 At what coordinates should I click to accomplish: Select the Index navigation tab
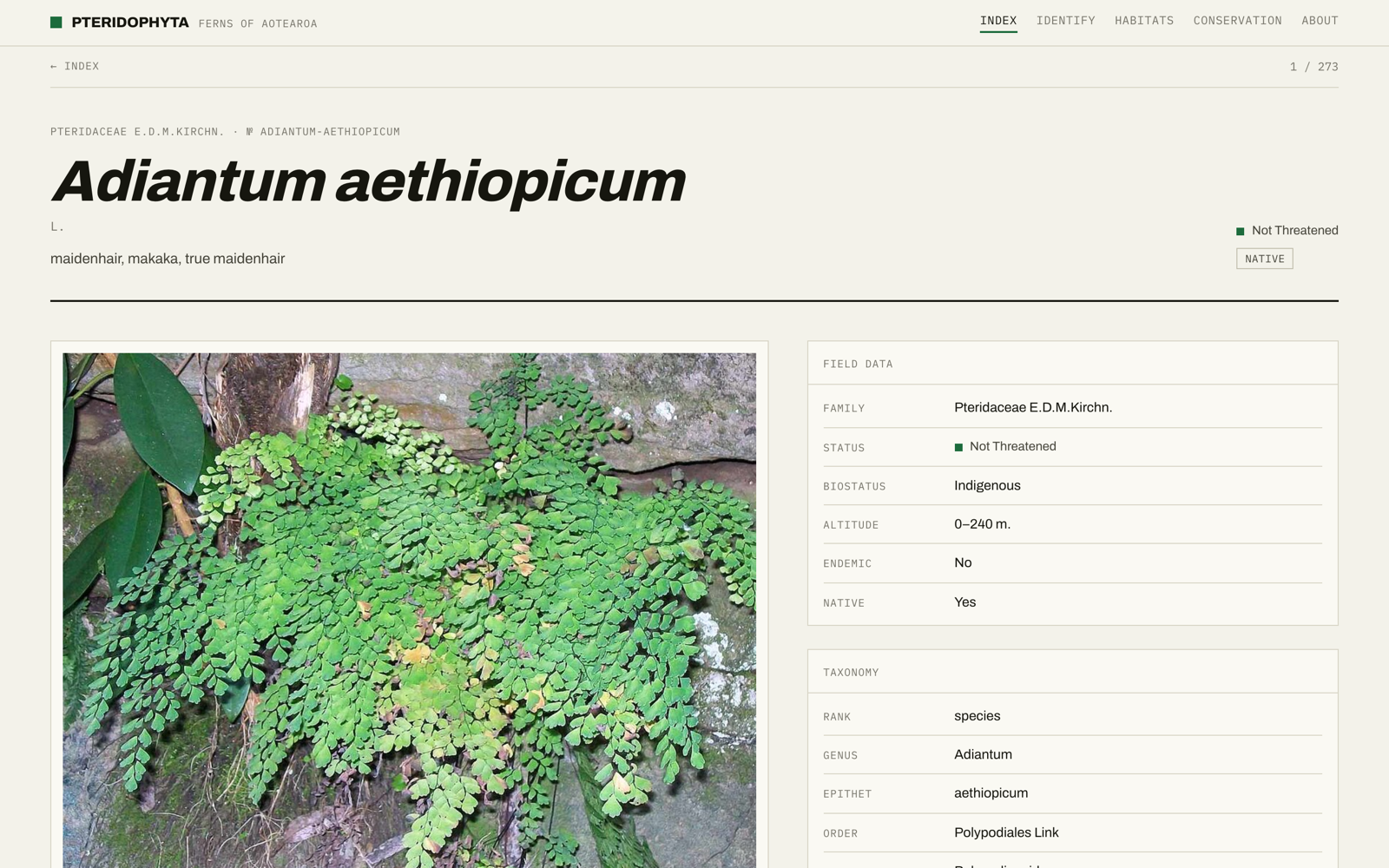[x=998, y=21]
